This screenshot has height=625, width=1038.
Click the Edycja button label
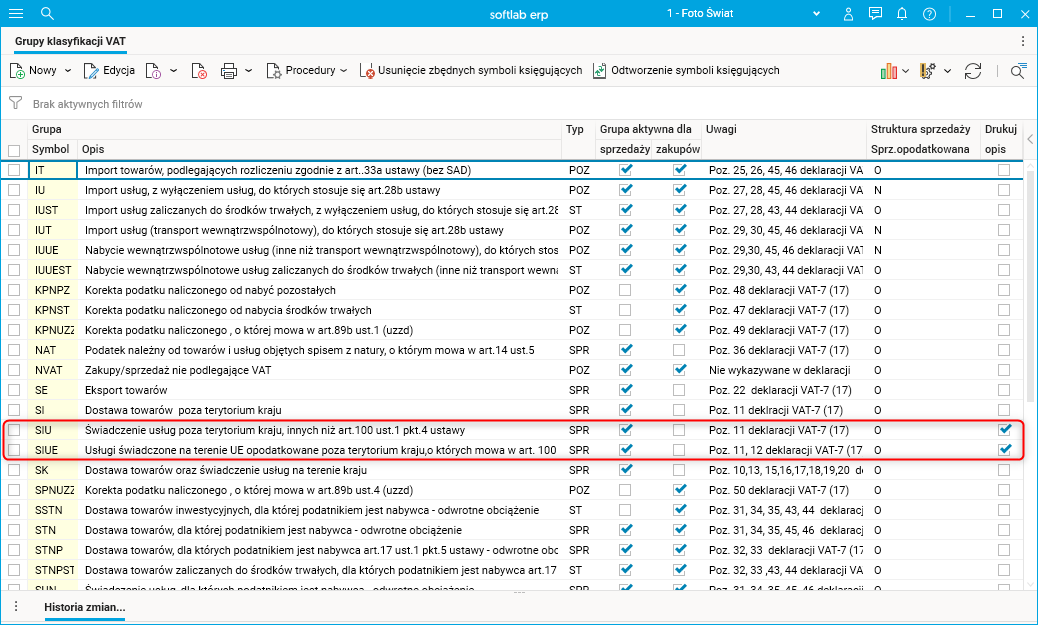pos(119,70)
